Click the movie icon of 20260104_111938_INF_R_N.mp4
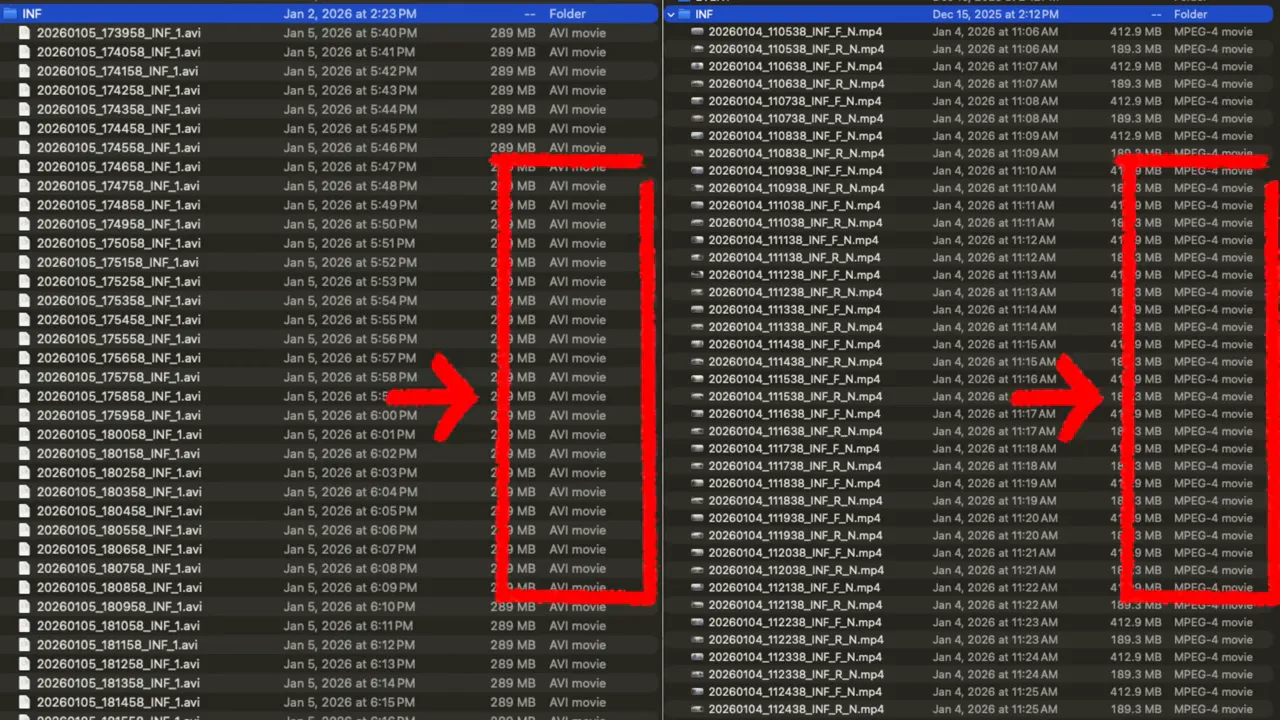The image size is (1280, 720). tap(697, 535)
